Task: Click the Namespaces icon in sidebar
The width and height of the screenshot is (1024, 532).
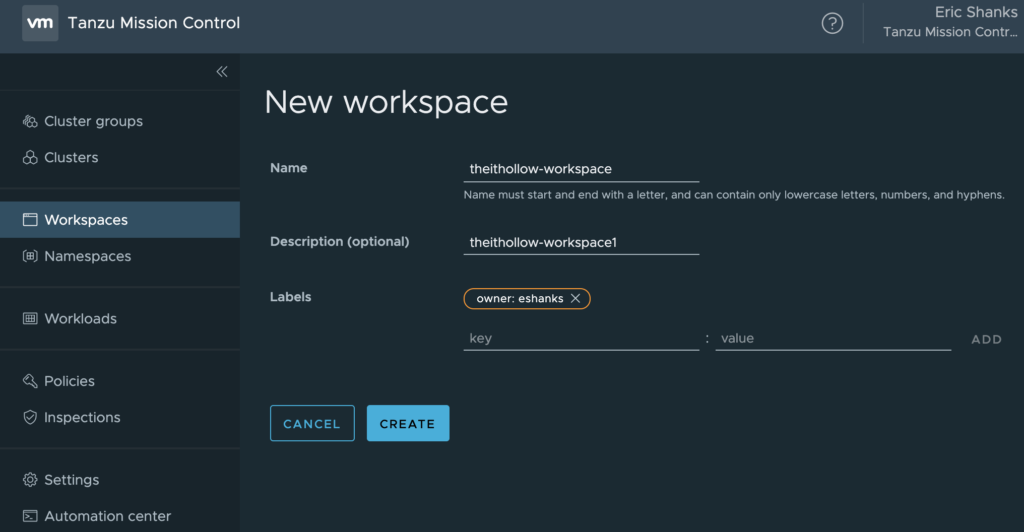Action: point(30,257)
